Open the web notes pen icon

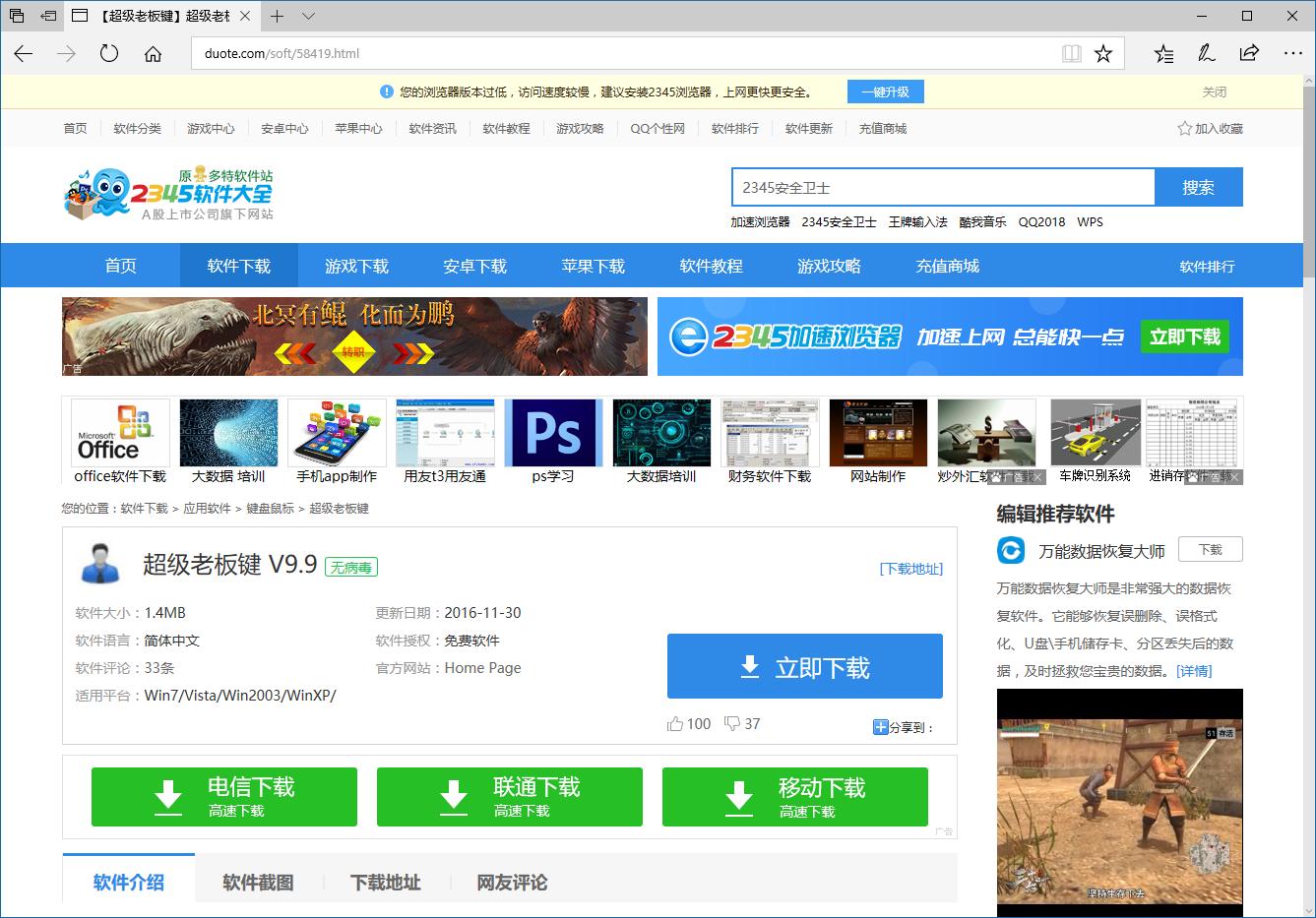[x=1207, y=54]
